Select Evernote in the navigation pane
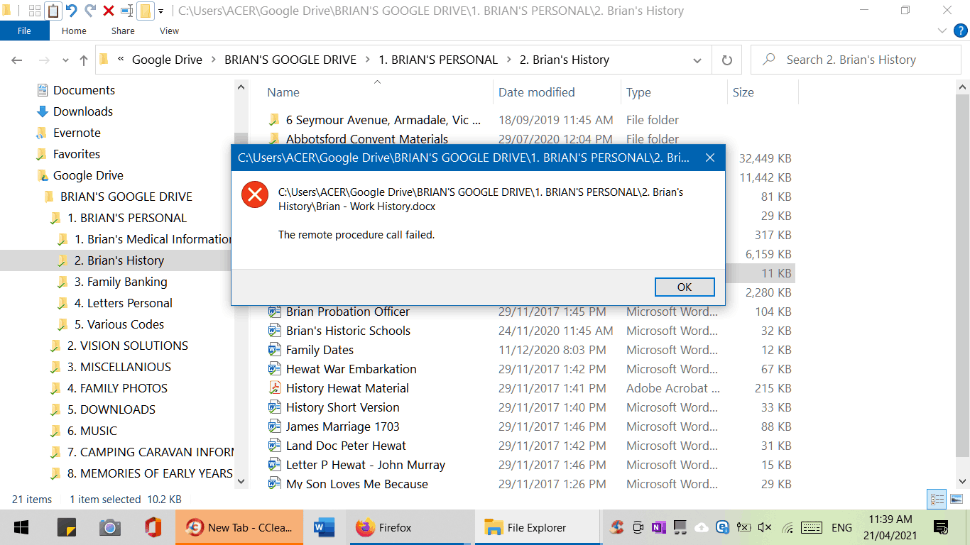Image resolution: width=970 pixels, height=545 pixels. (x=76, y=133)
